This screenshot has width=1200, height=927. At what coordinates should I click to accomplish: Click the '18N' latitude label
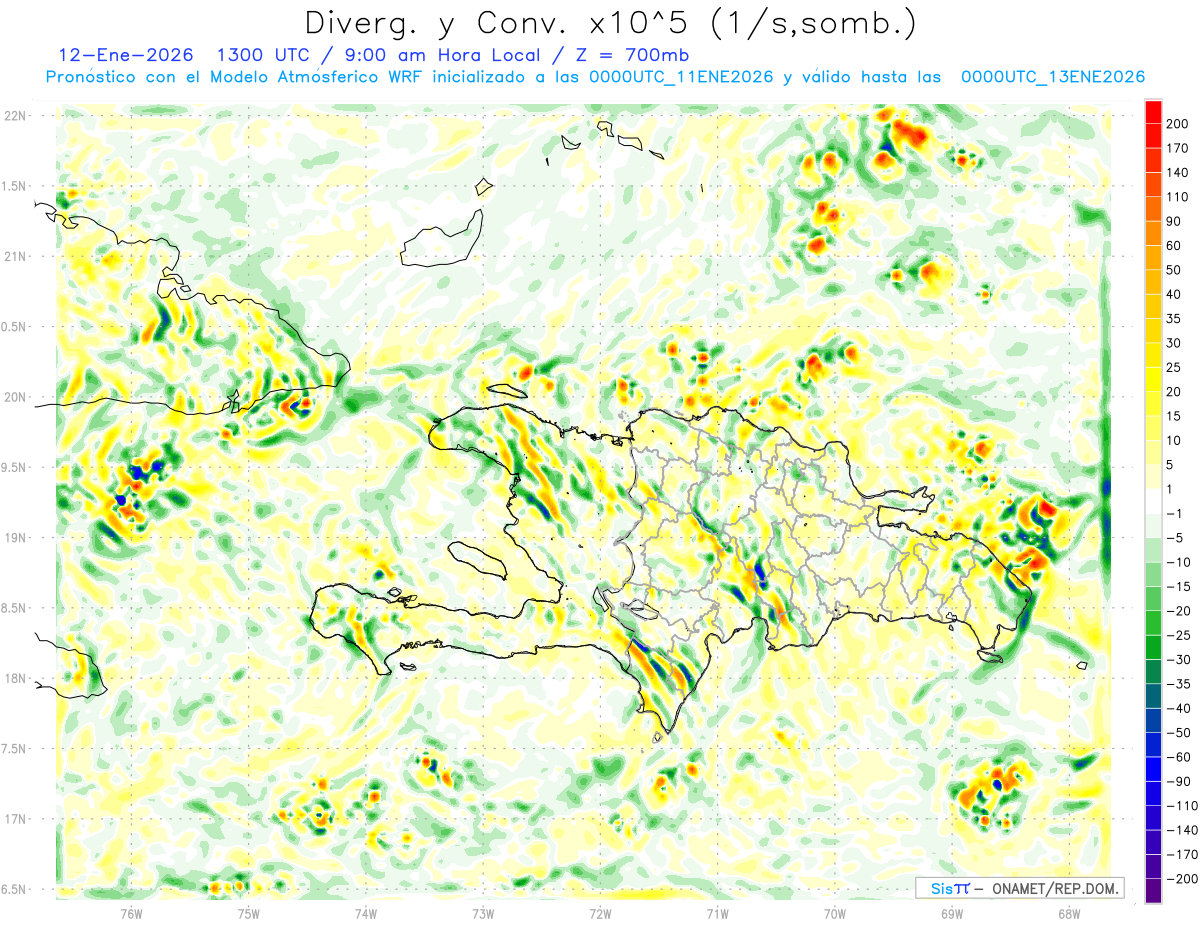coord(14,678)
